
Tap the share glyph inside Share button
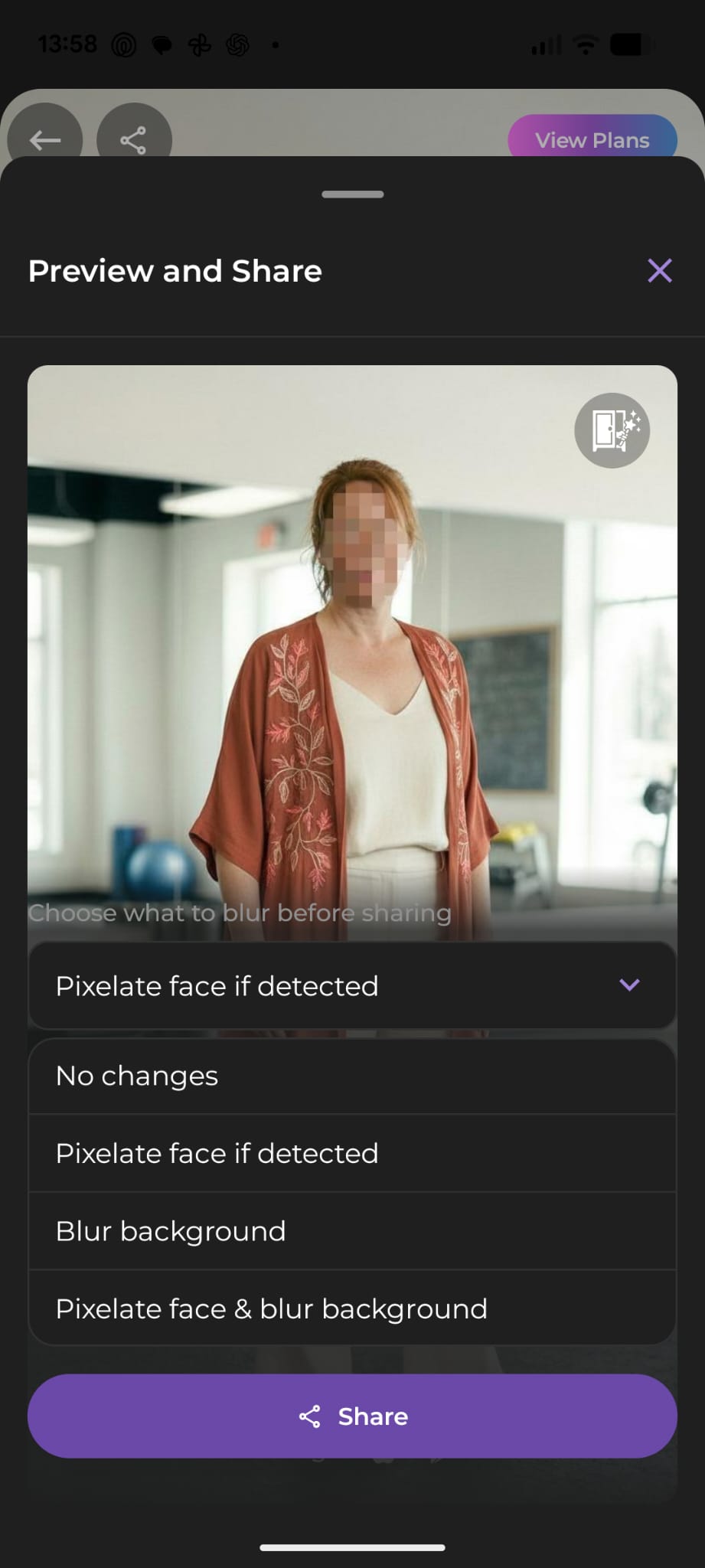pyautogui.click(x=310, y=1416)
